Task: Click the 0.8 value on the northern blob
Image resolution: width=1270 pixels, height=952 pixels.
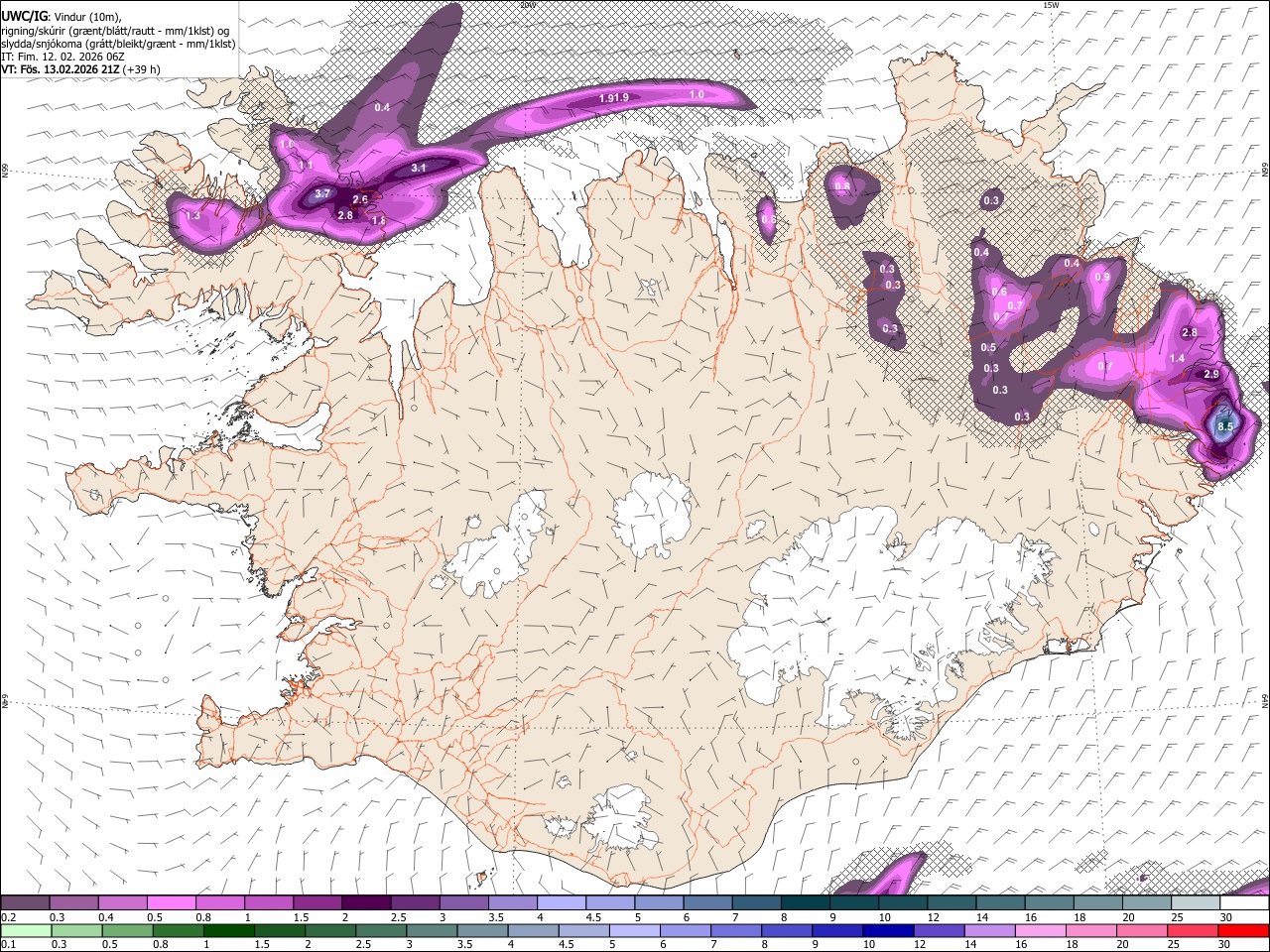Action: coord(842,186)
